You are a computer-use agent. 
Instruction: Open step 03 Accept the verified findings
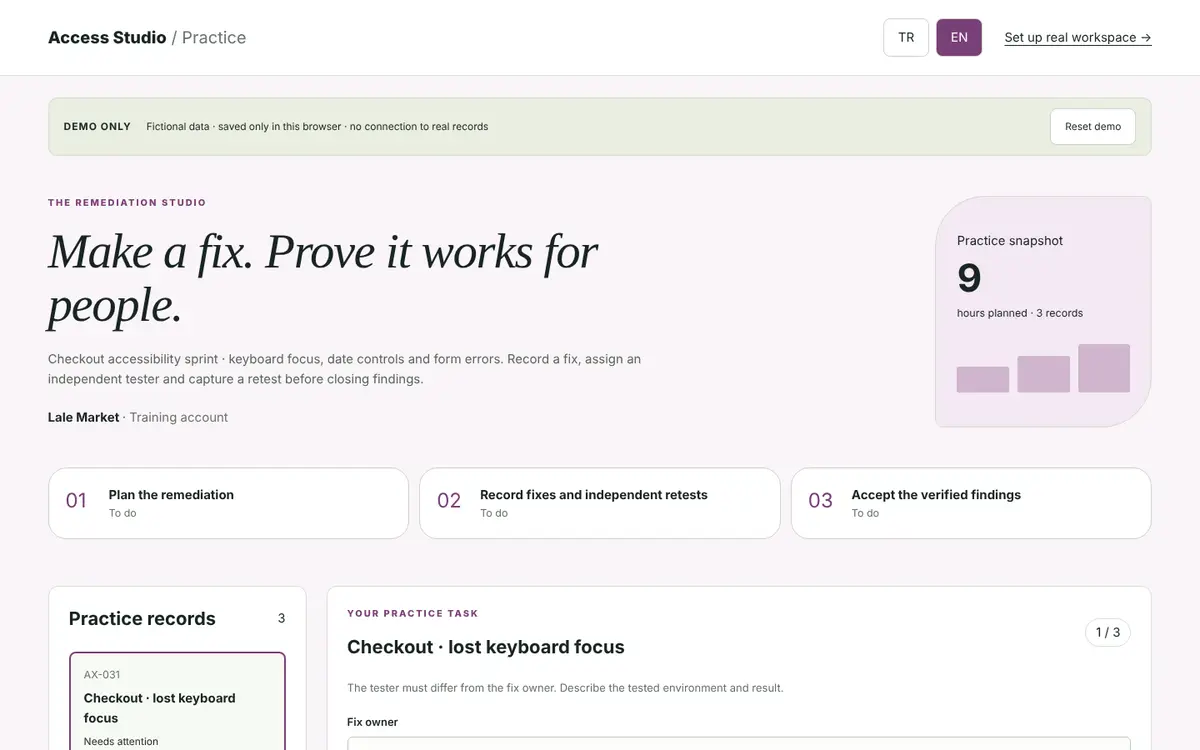[971, 503]
